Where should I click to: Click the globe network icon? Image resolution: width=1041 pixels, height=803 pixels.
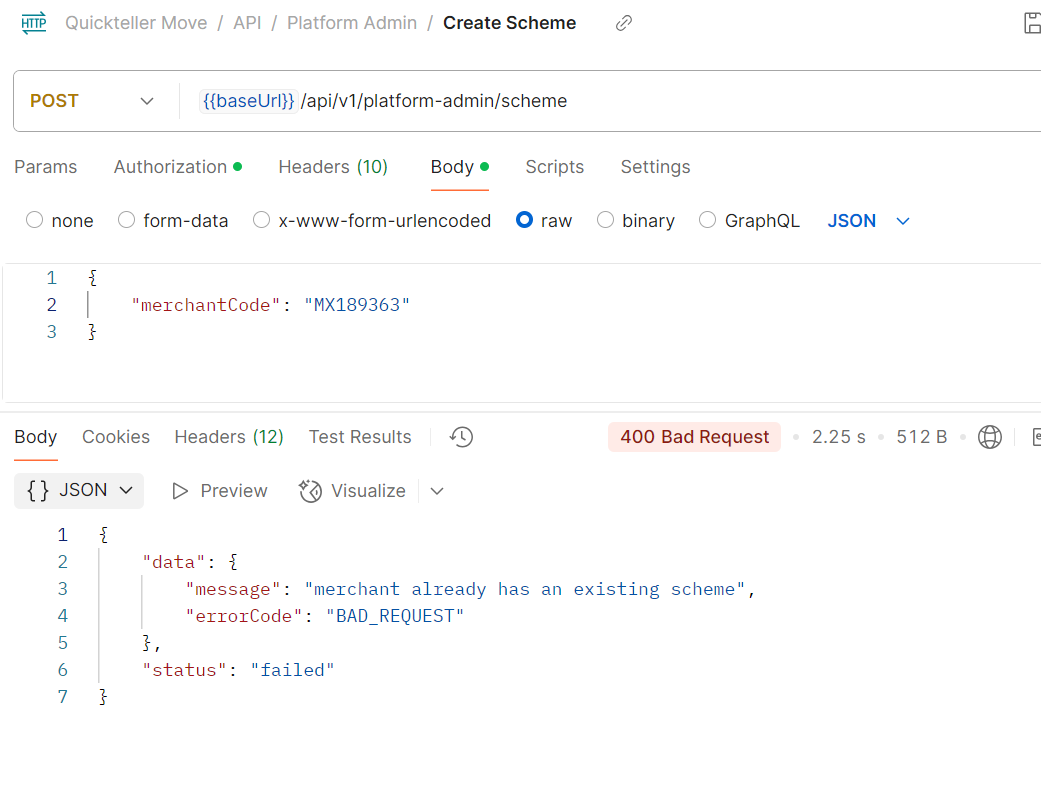pos(990,437)
